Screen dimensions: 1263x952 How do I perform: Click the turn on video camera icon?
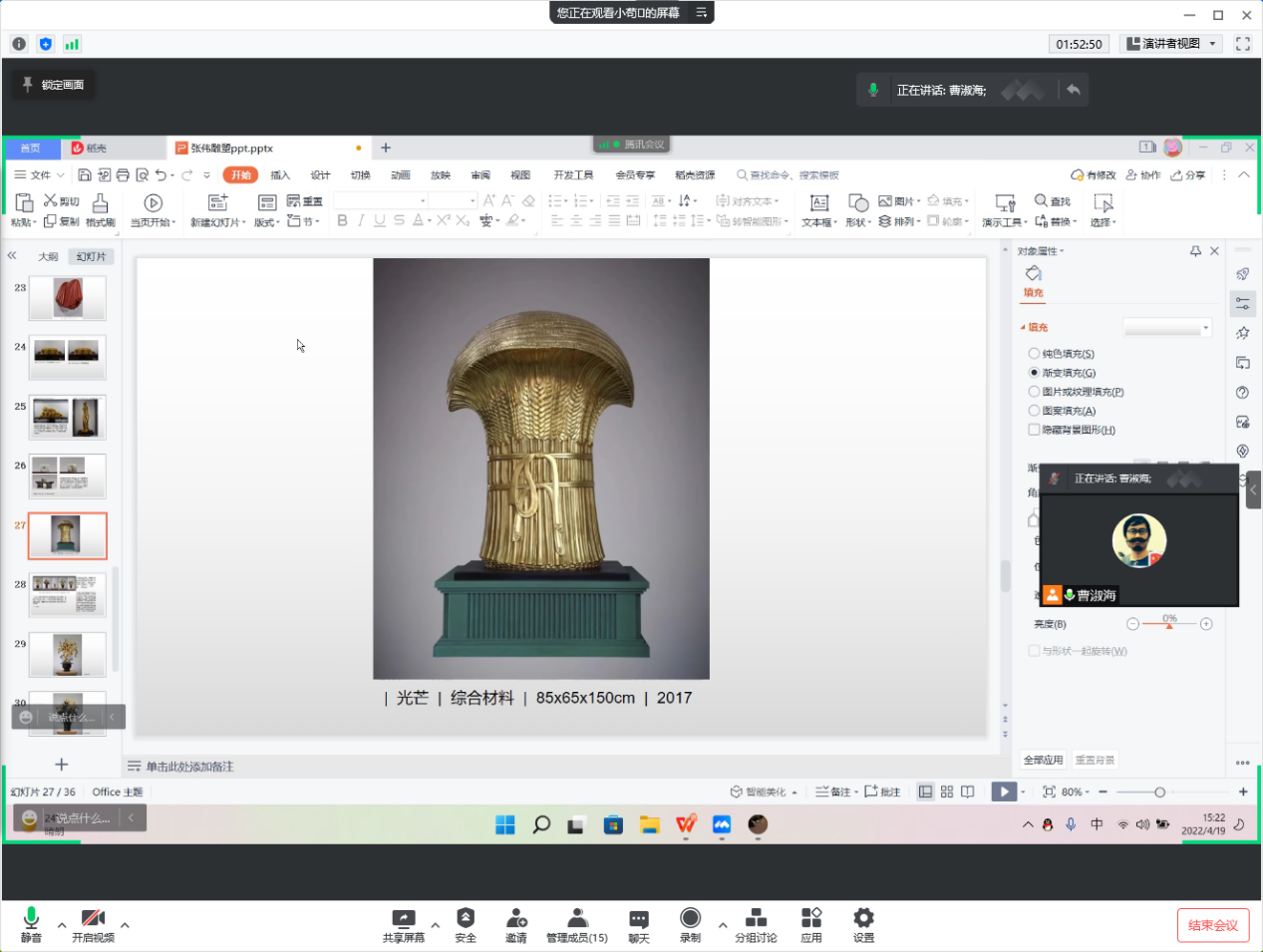pyautogui.click(x=93, y=918)
